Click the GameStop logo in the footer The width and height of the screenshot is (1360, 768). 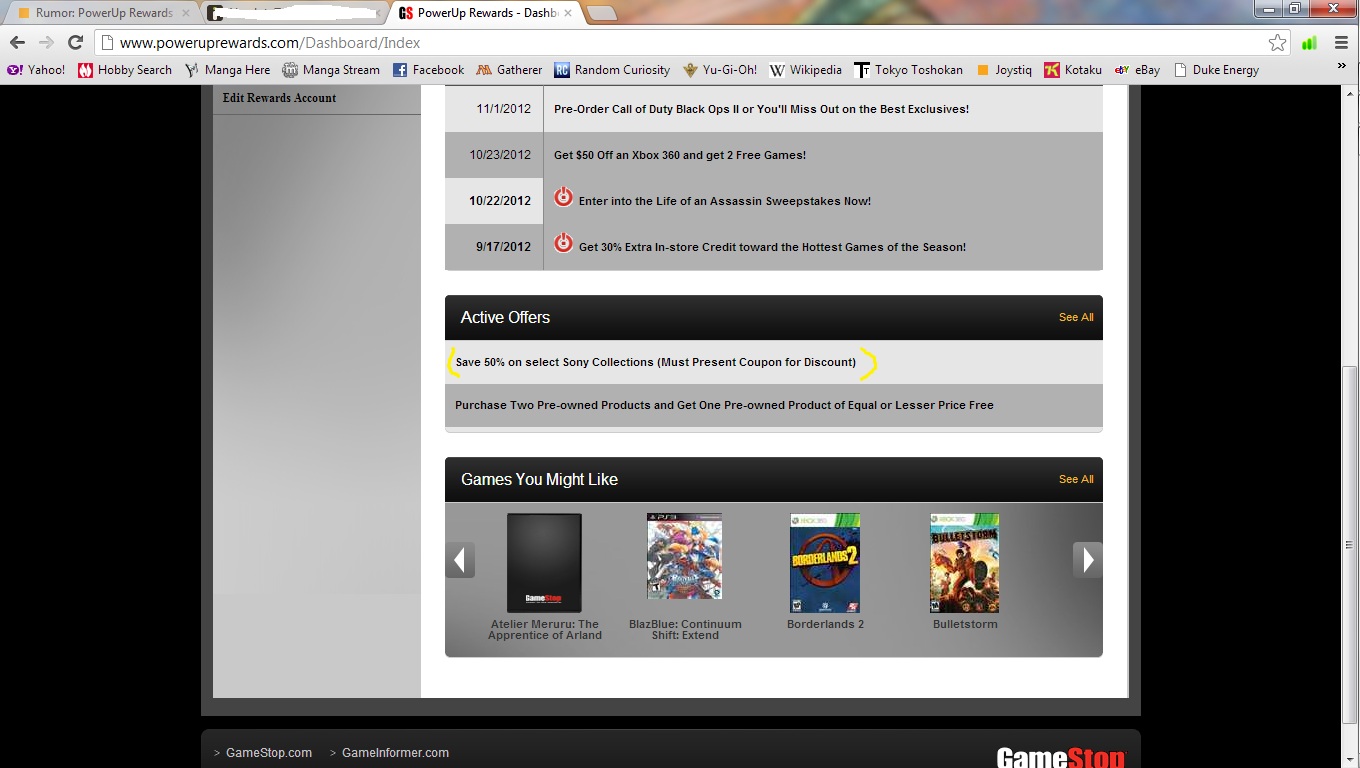(1061, 757)
